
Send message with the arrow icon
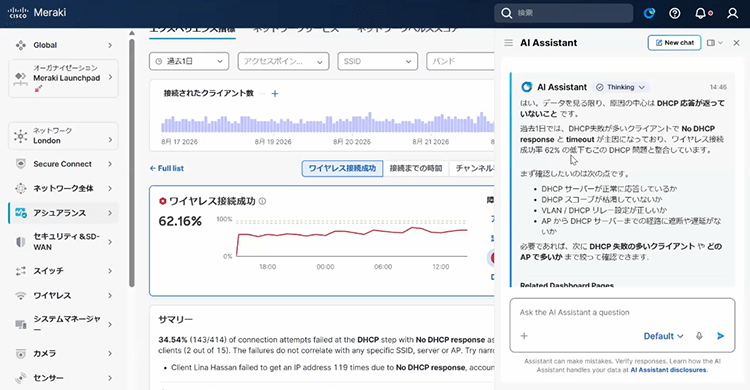[x=720, y=336]
